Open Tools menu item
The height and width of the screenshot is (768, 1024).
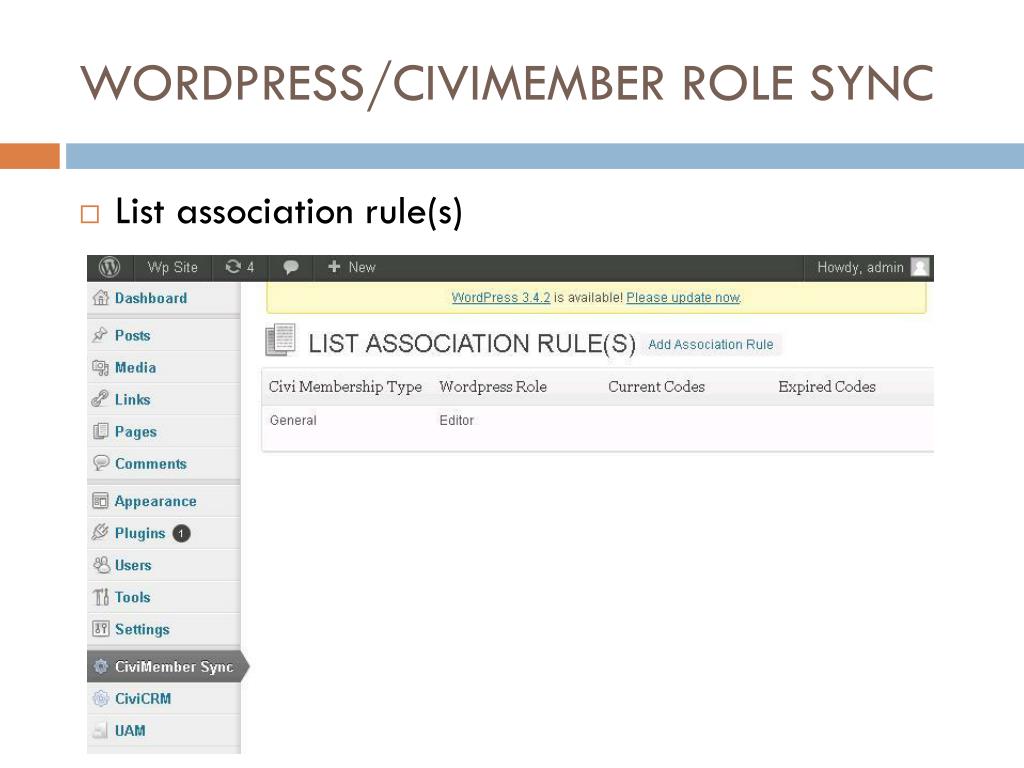pos(133,598)
